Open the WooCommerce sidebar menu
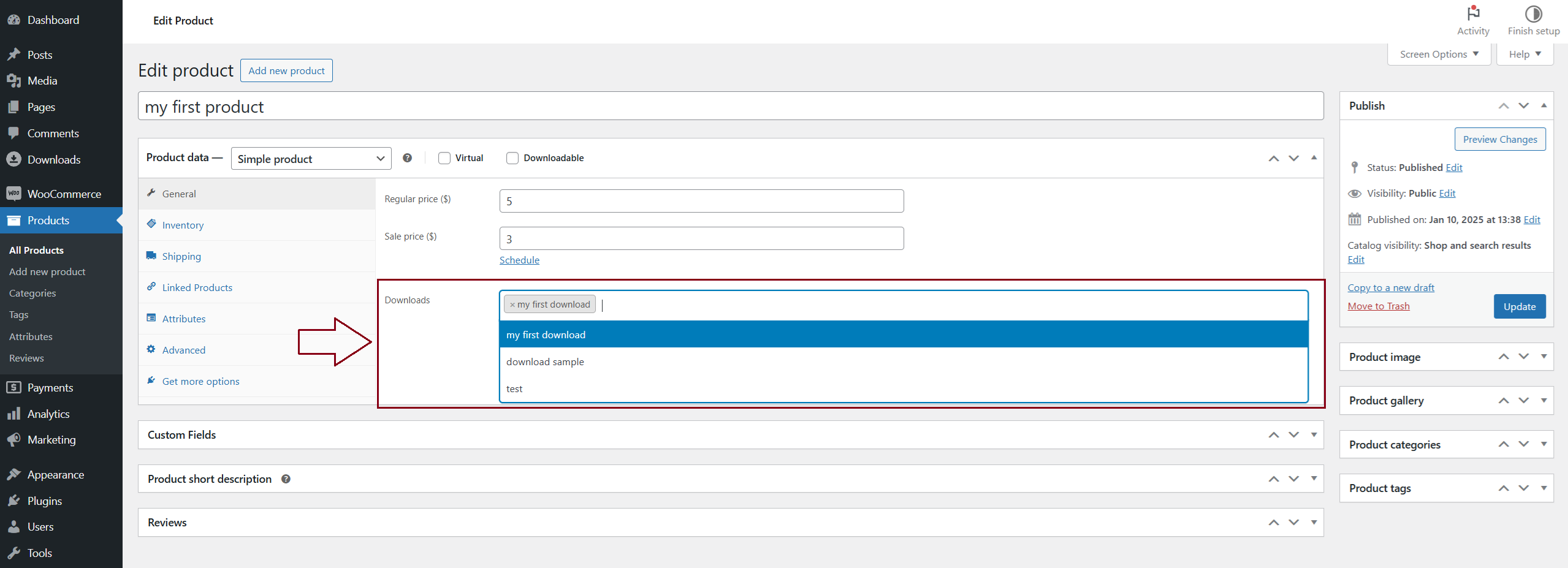The image size is (1568, 568). click(13, 193)
